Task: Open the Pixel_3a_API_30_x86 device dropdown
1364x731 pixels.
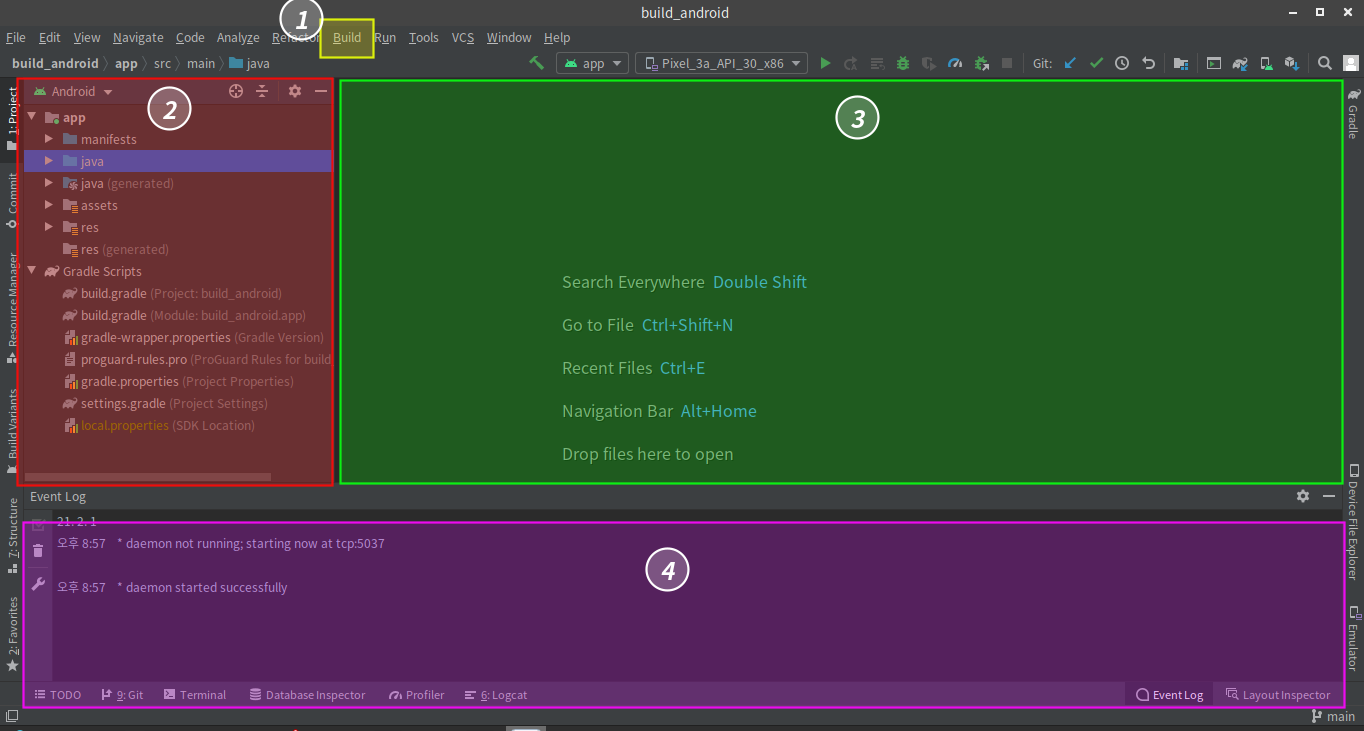Action: pyautogui.click(x=721, y=63)
